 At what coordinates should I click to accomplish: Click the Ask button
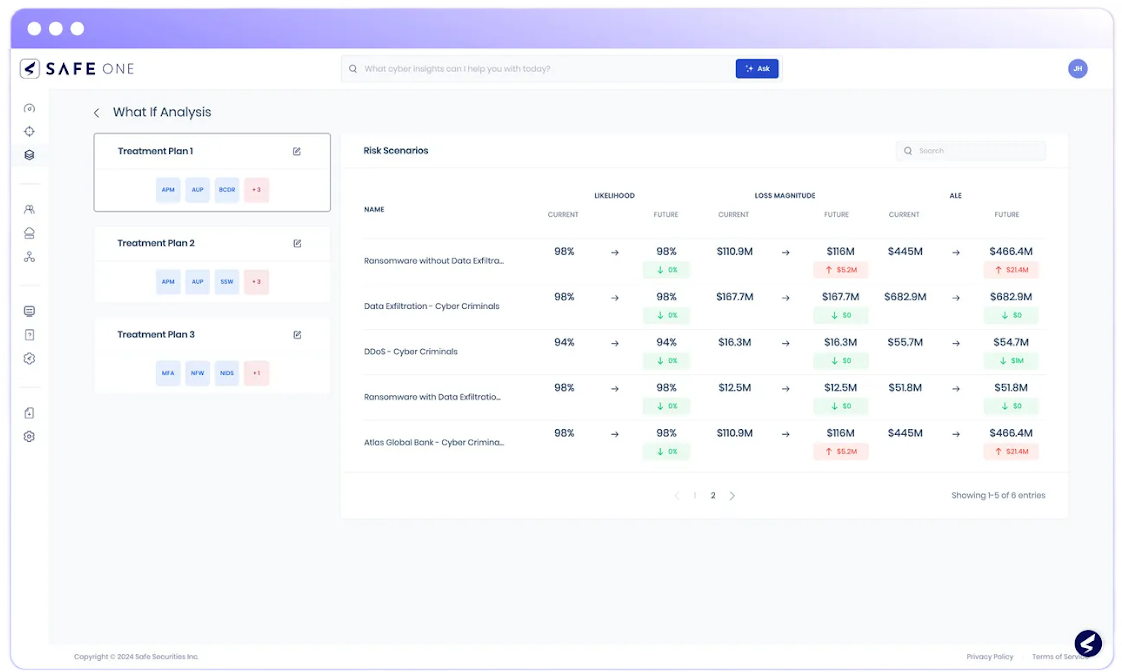[757, 69]
